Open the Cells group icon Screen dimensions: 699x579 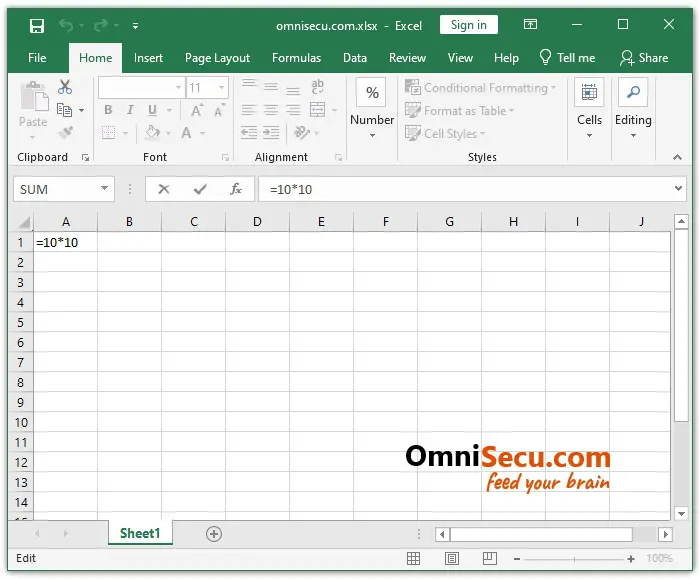[589, 93]
